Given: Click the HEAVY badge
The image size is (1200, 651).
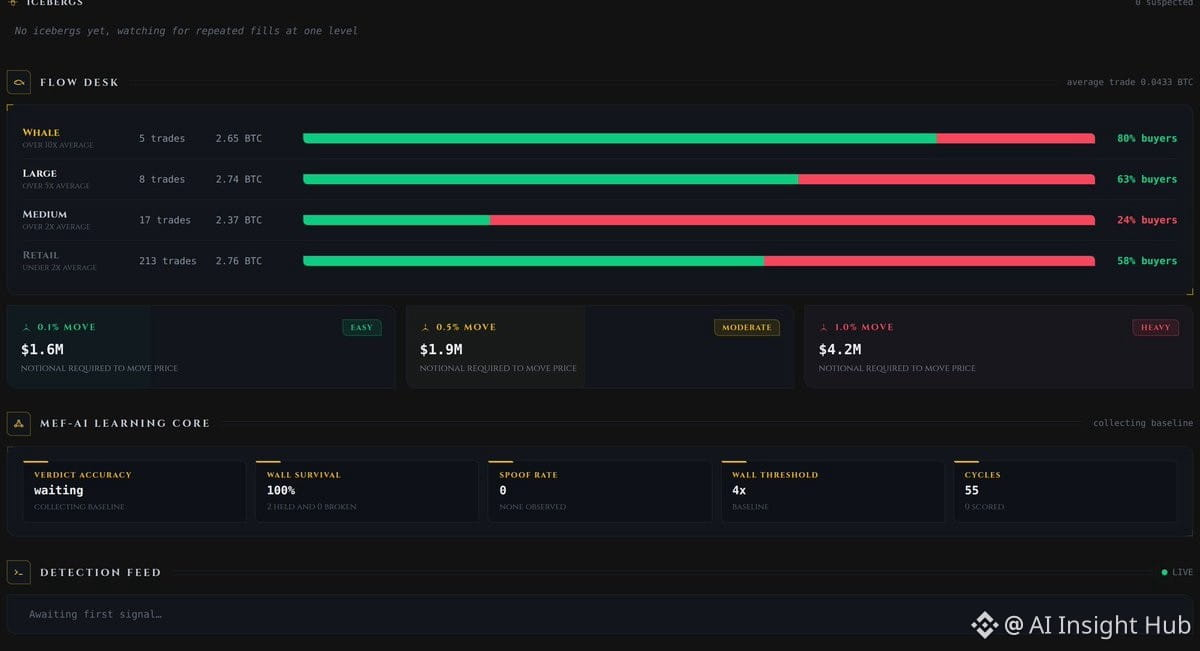Looking at the screenshot, I should [1155, 327].
